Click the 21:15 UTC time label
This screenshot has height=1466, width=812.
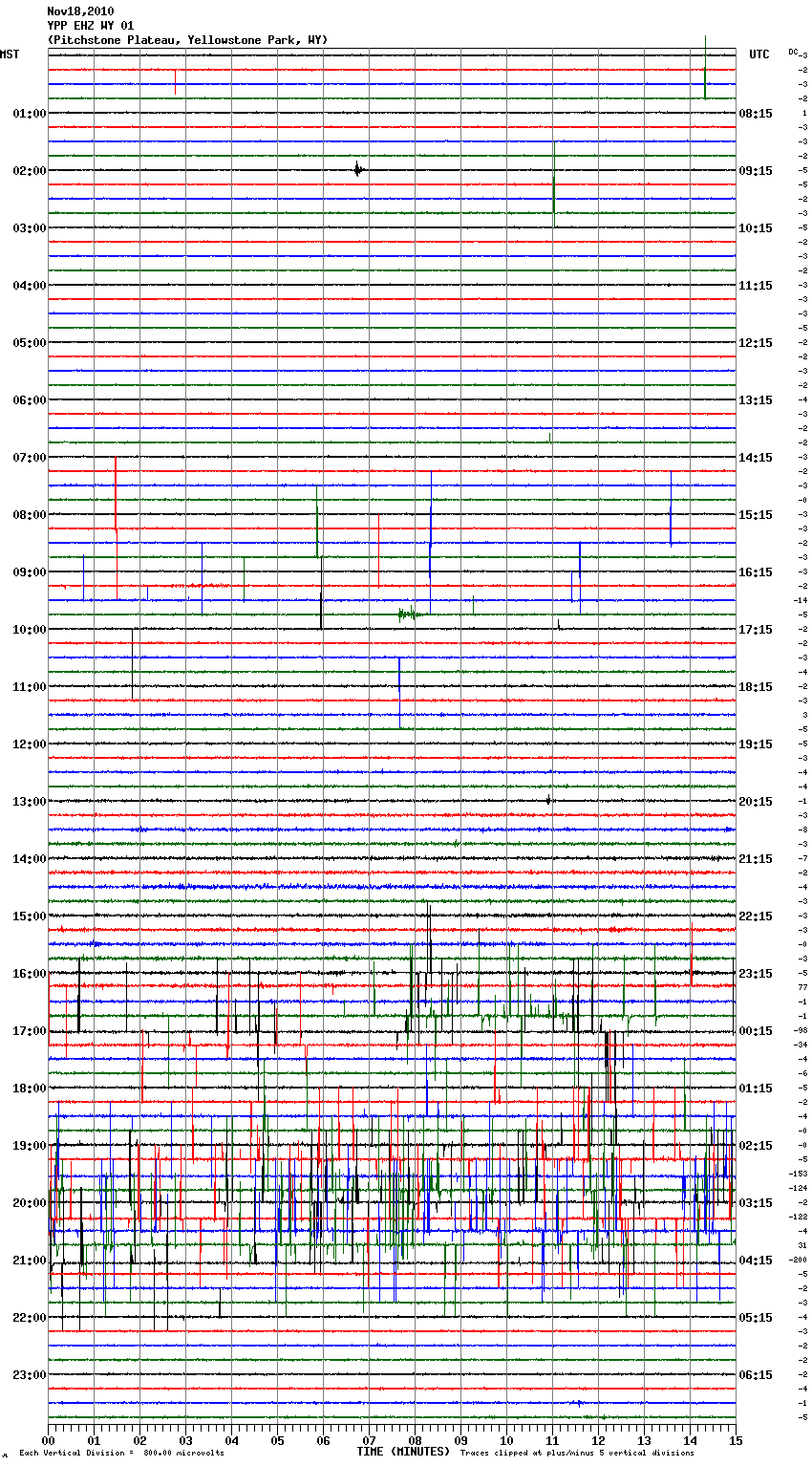(756, 859)
